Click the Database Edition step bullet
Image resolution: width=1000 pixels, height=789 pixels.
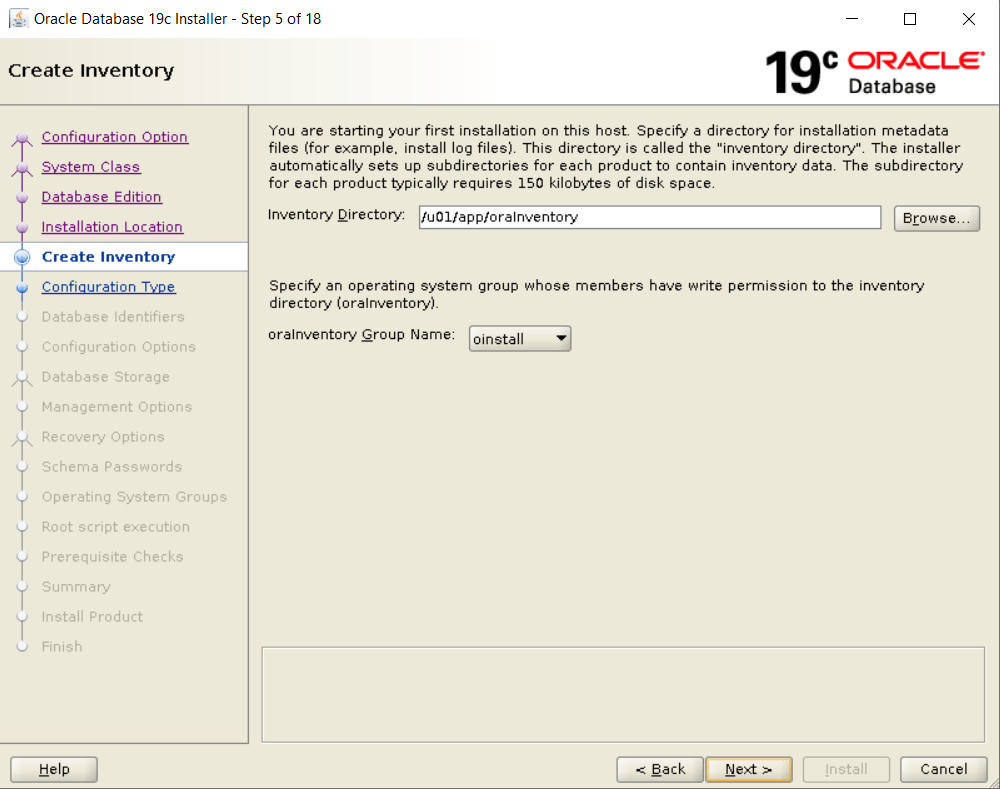point(22,198)
